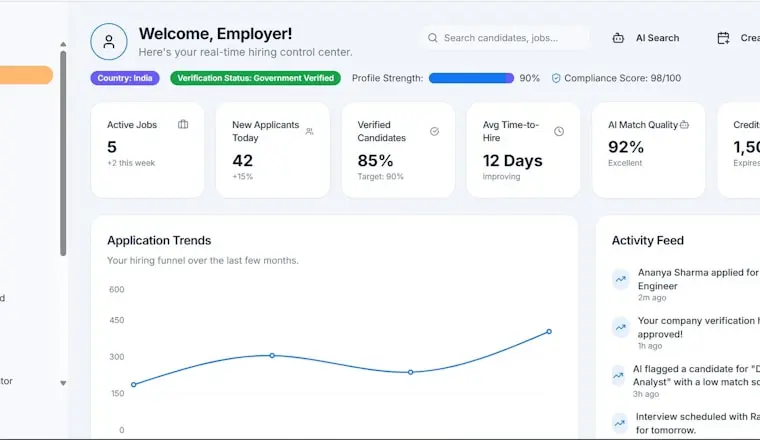Click the "Excellent" label under 92%

(x=625, y=163)
